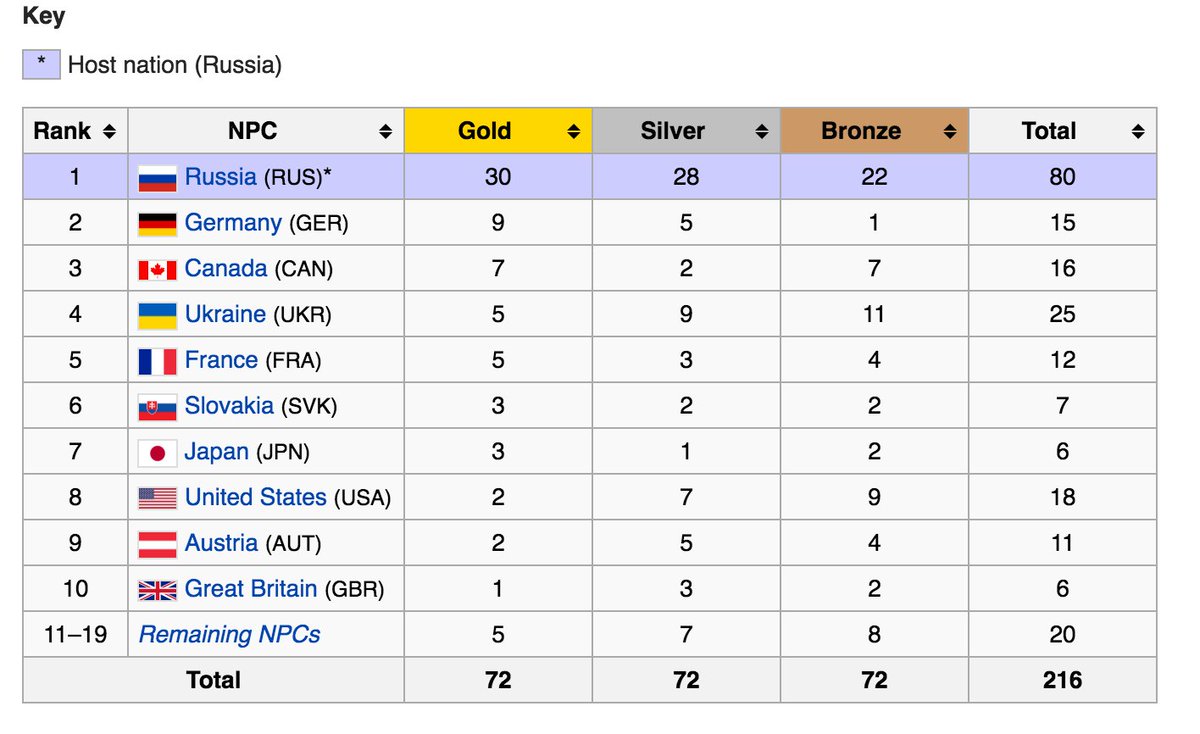Click Canada's total of 16

click(x=1062, y=269)
